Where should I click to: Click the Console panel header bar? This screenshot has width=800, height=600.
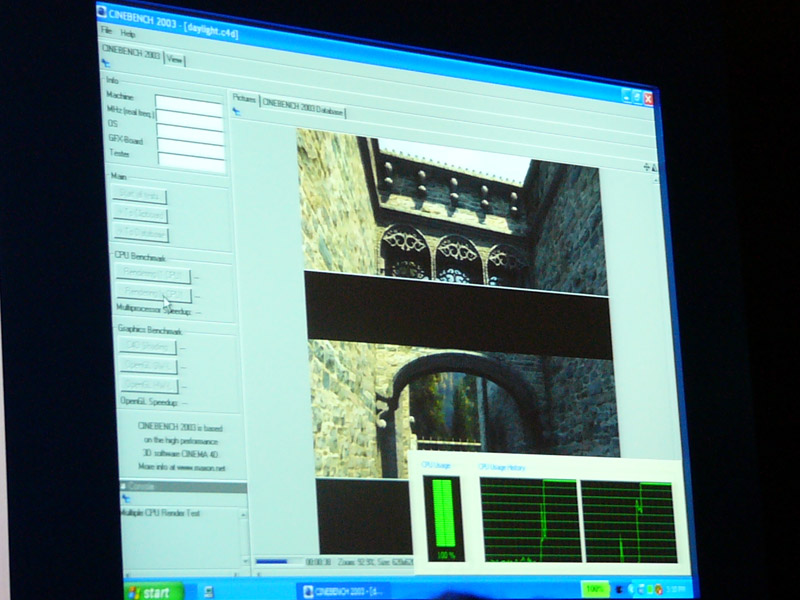[x=184, y=487]
